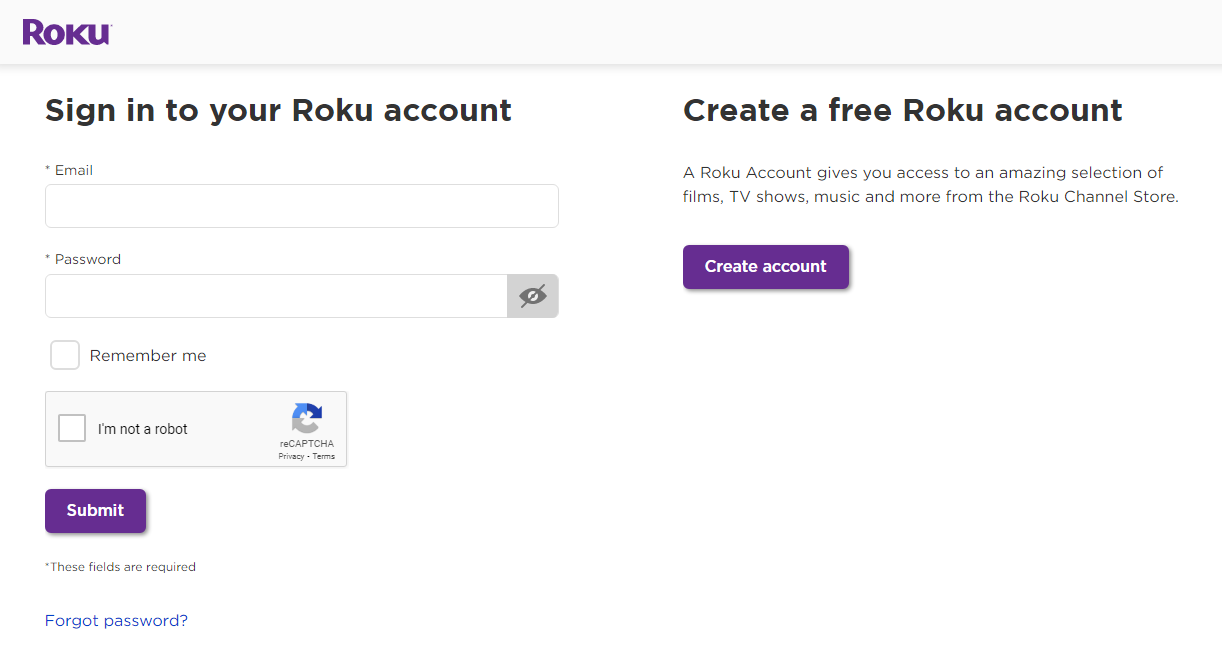Click the These fields are required note
The height and width of the screenshot is (654, 1222).
point(121,567)
